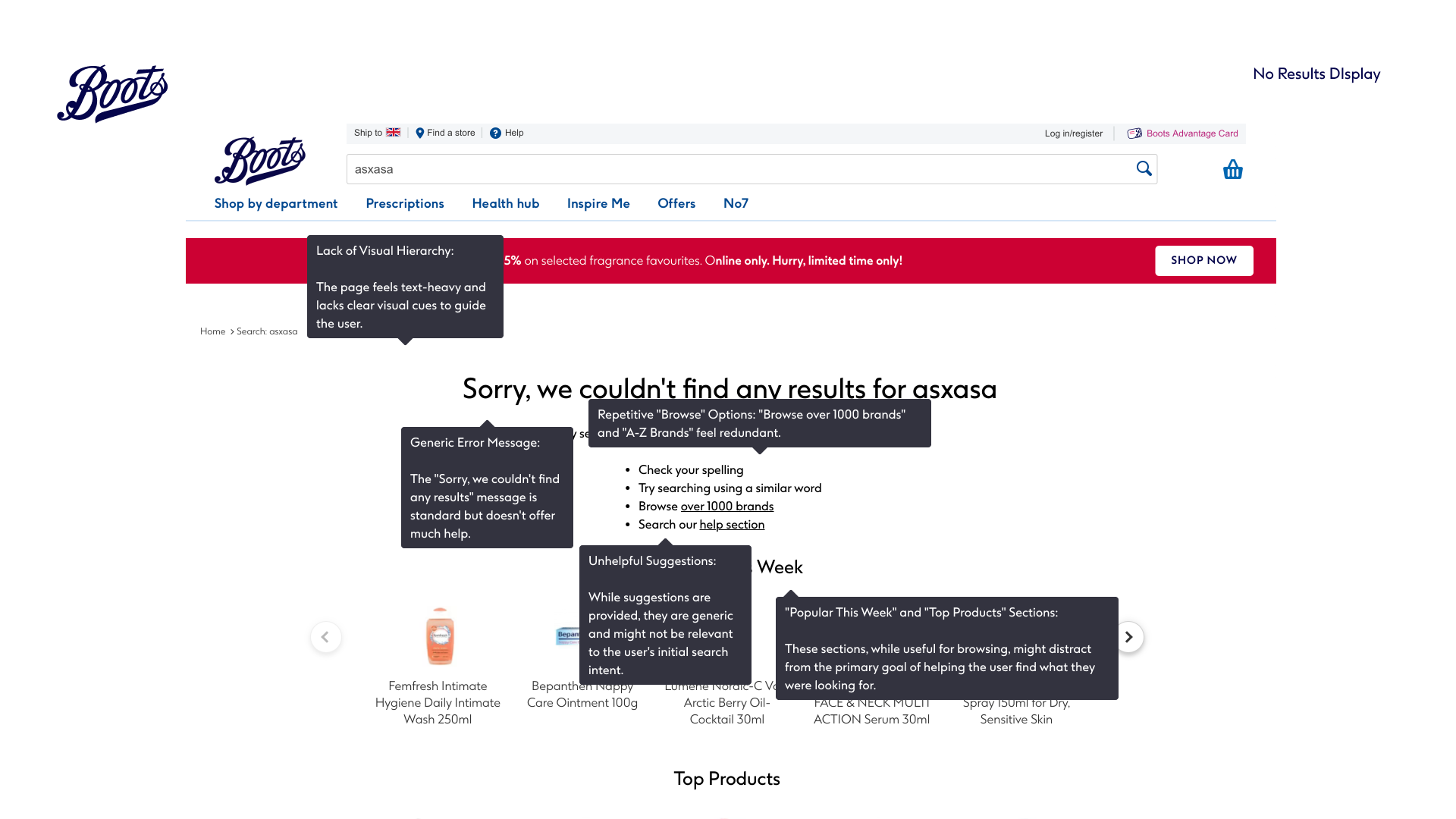Show next carousel products with right arrow
1456x819 pixels.
click(x=1128, y=637)
